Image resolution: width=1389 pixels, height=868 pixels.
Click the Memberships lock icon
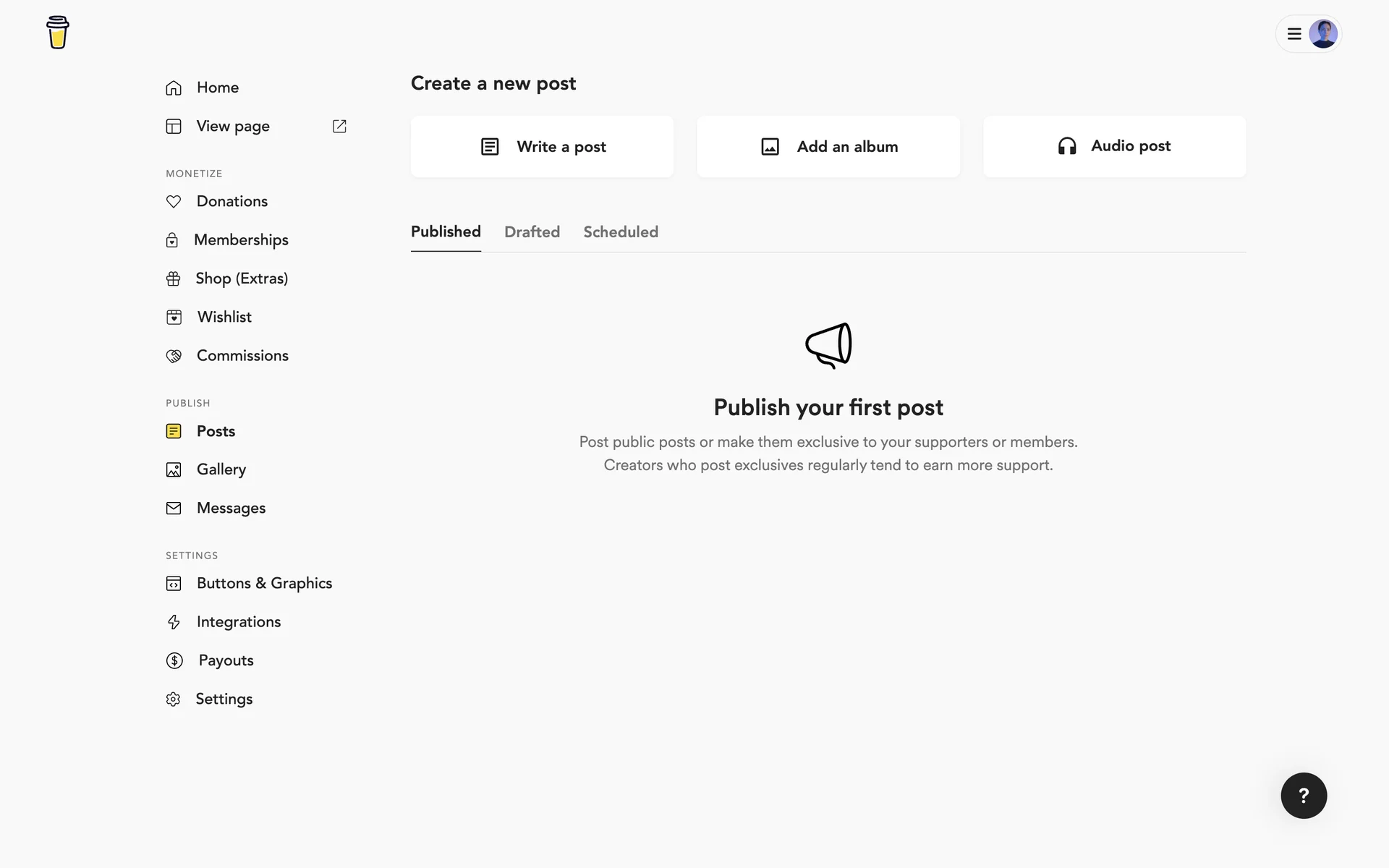(x=172, y=240)
